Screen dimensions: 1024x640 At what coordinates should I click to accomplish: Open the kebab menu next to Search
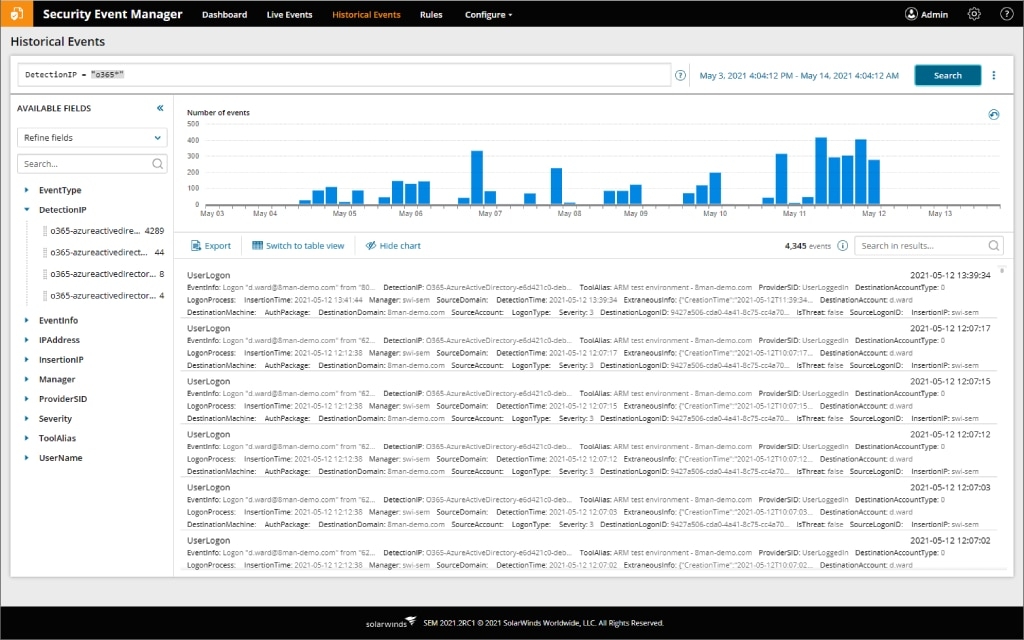[x=993, y=75]
